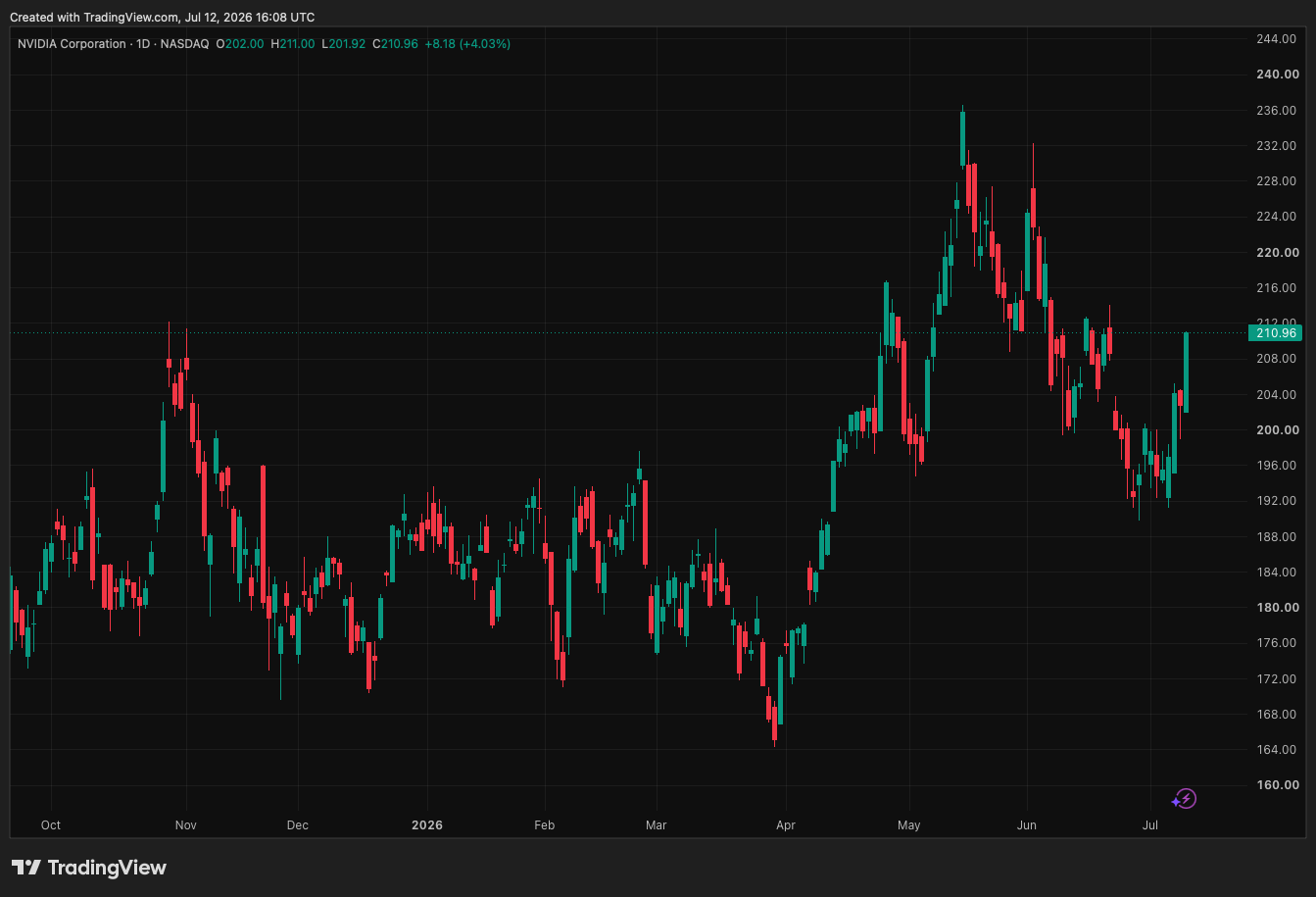Select the Apr label on time axis
Image resolution: width=1316 pixels, height=897 pixels.
pos(786,825)
